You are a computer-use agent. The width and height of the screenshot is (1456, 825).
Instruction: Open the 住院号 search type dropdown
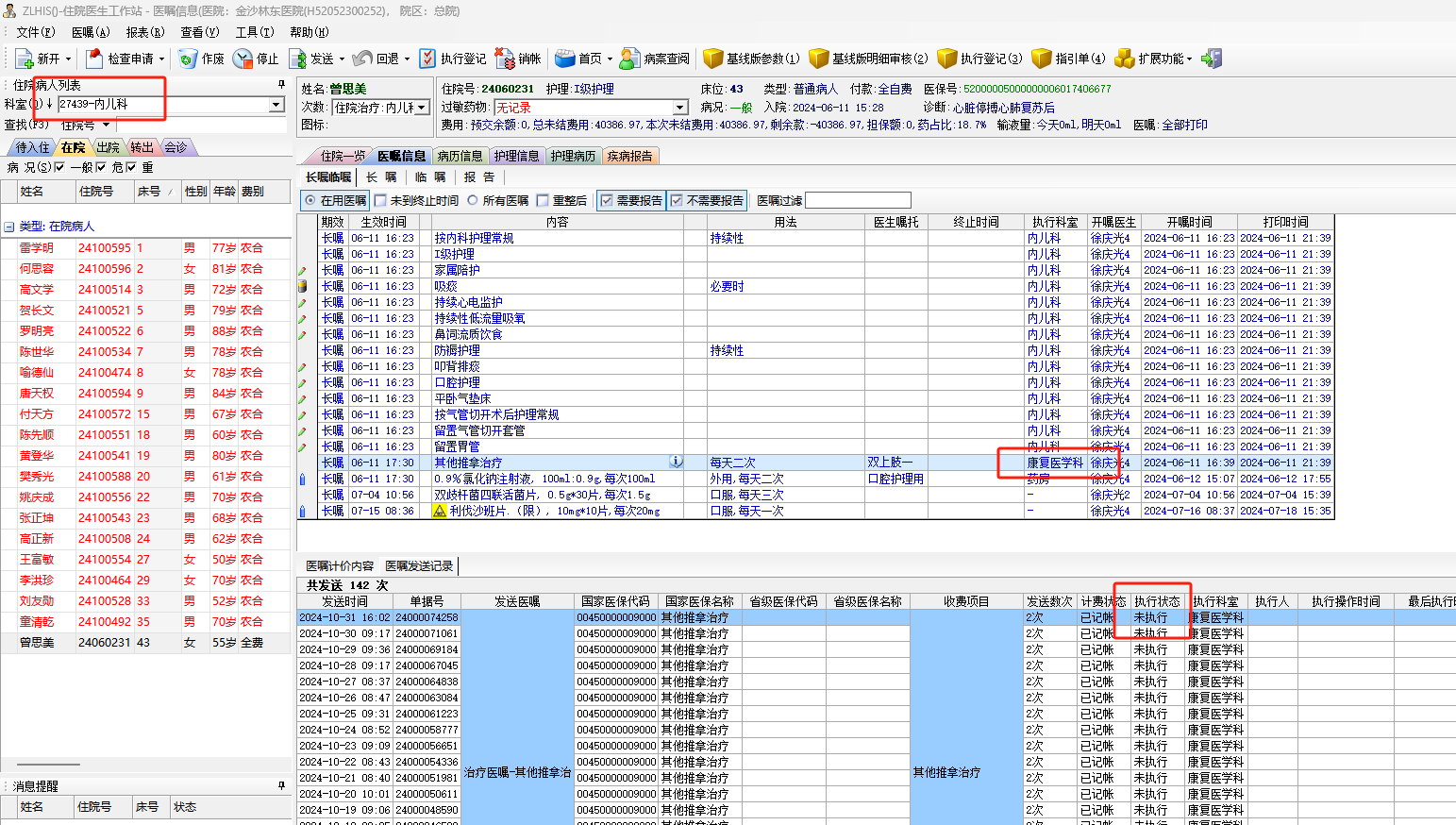(x=106, y=126)
